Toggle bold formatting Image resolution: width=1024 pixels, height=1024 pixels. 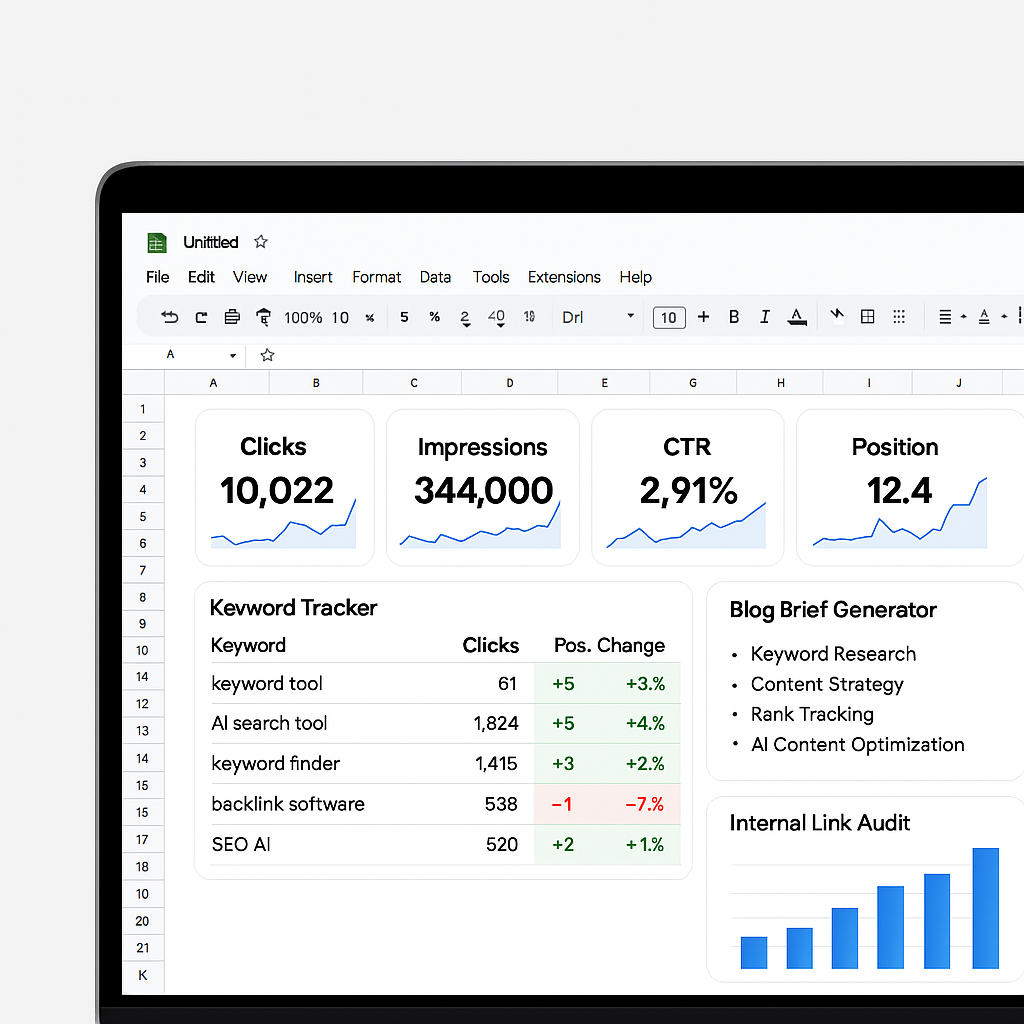click(734, 317)
